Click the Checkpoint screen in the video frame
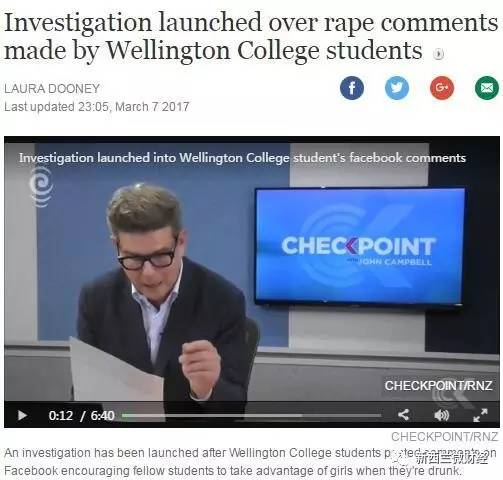This screenshot has width=503, height=480. click(x=360, y=246)
